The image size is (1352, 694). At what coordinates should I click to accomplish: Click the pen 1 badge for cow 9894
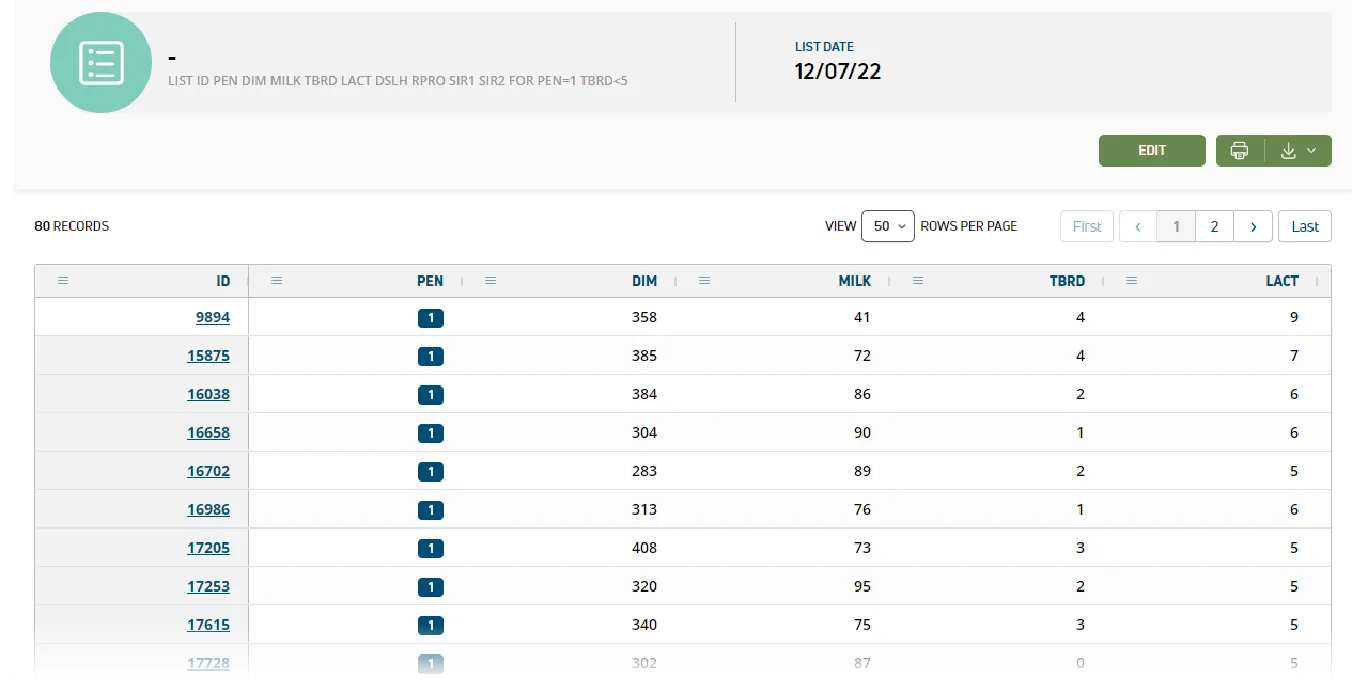tap(431, 318)
